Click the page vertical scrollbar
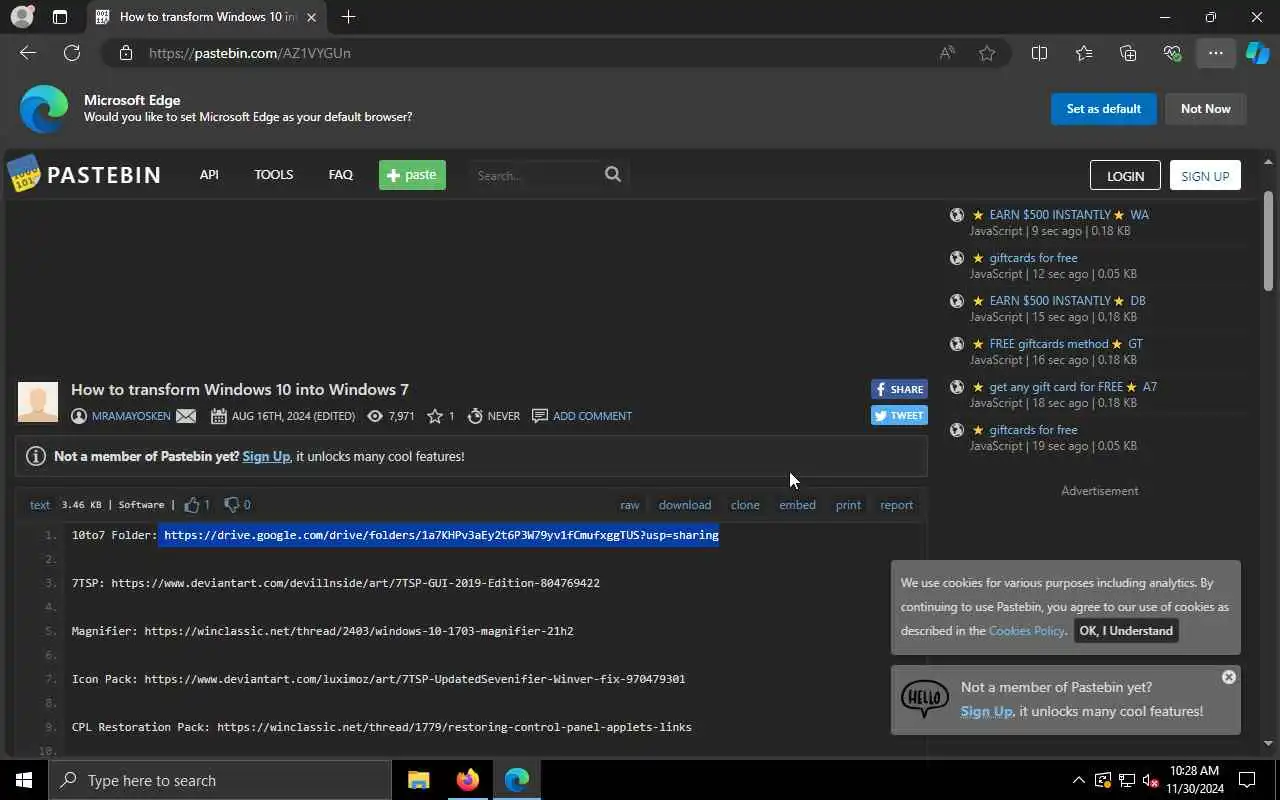1280x800 pixels. point(1269,240)
